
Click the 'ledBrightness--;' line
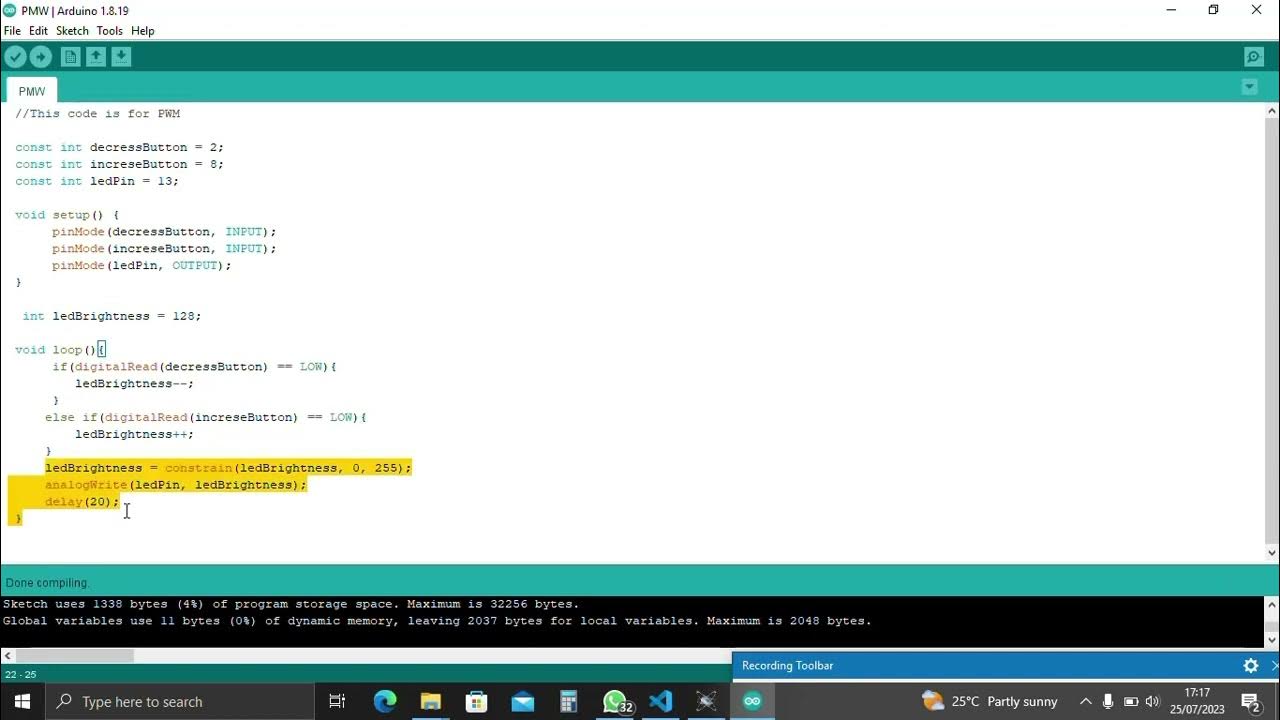(x=134, y=383)
